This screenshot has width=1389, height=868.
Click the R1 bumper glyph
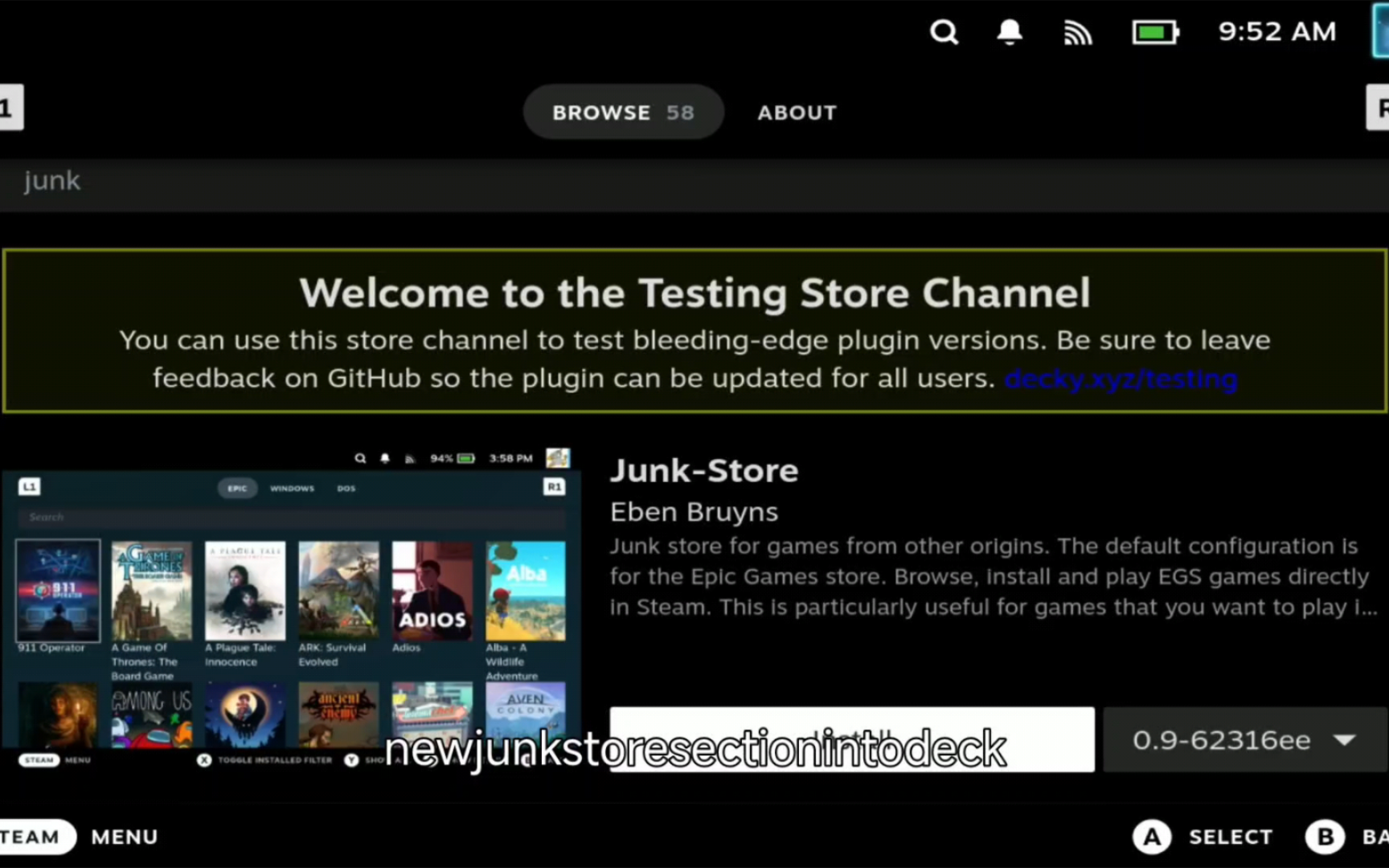(x=1378, y=108)
